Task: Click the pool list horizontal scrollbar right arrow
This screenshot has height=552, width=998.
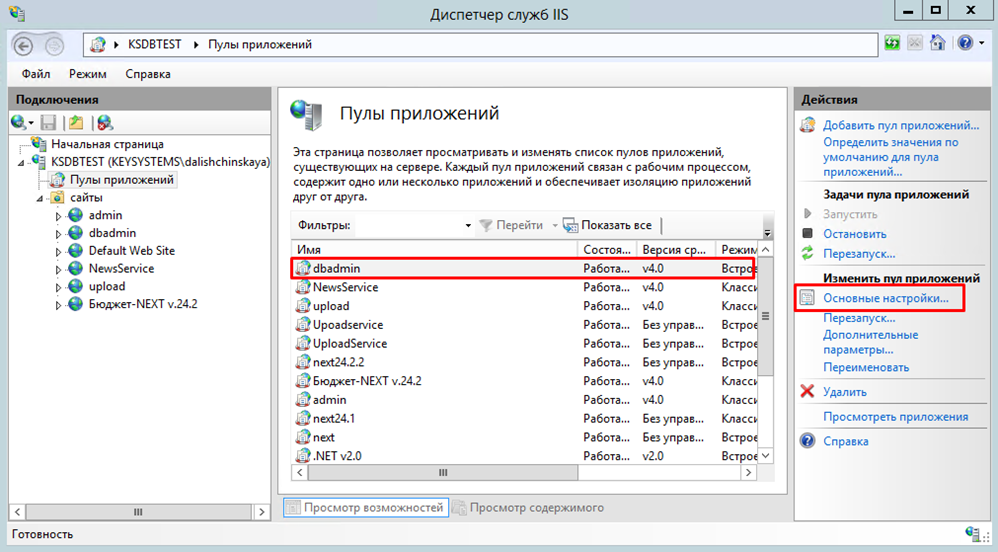Action: click(x=748, y=472)
